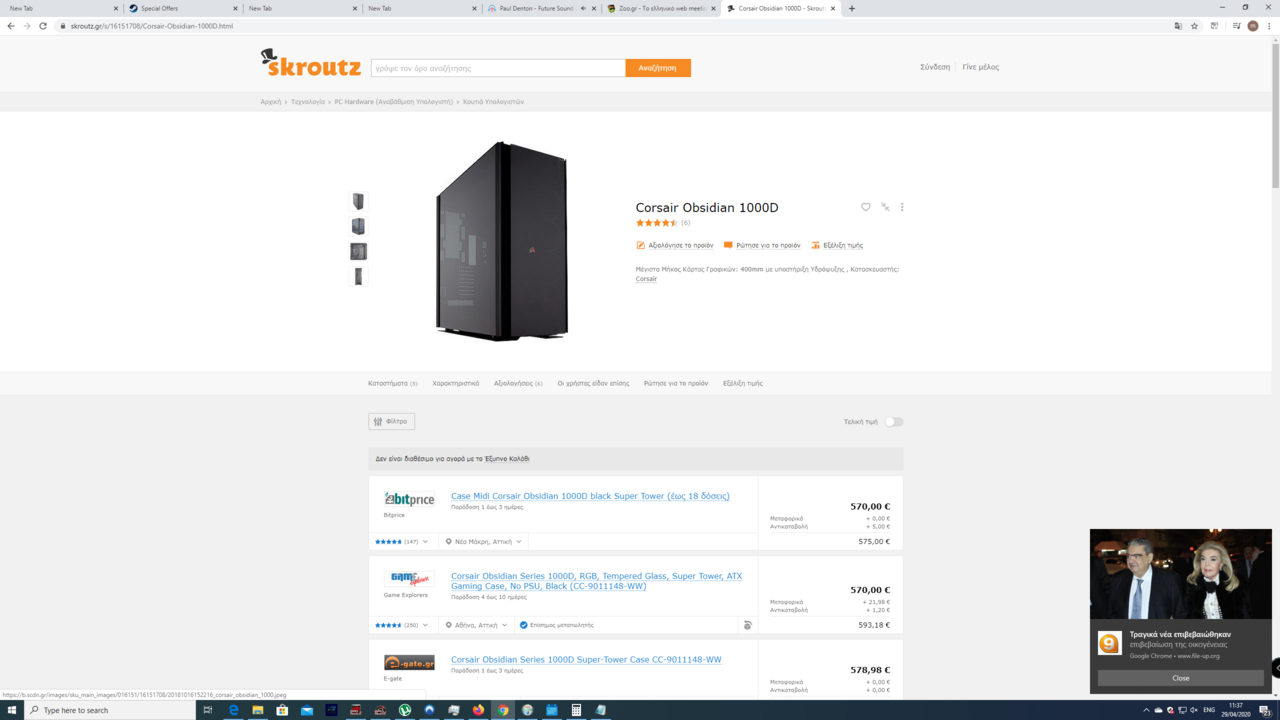Click the payment icon in Game Explorers row
1280x720 pixels.
pyautogui.click(x=747, y=625)
